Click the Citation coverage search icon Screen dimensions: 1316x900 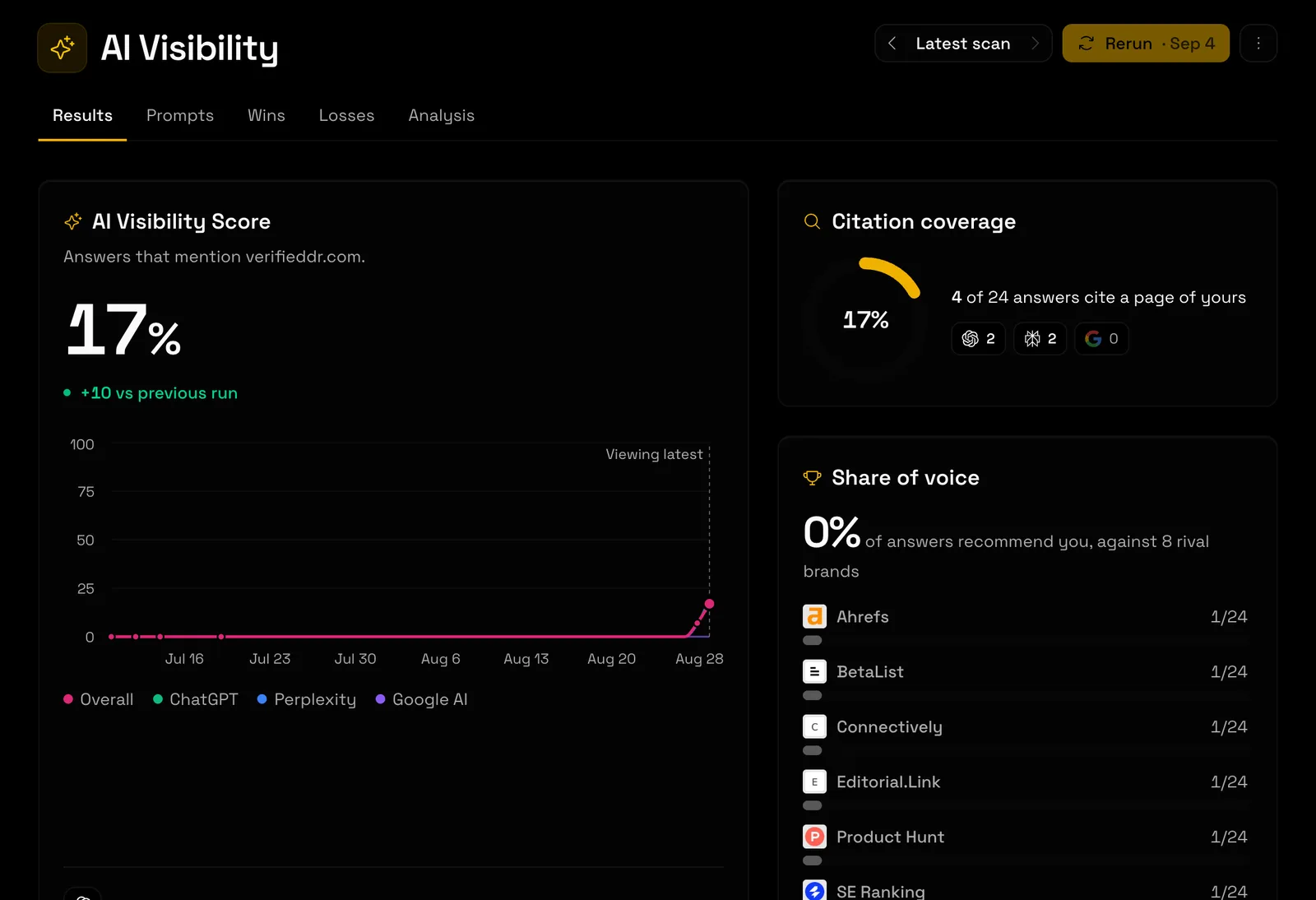point(812,221)
